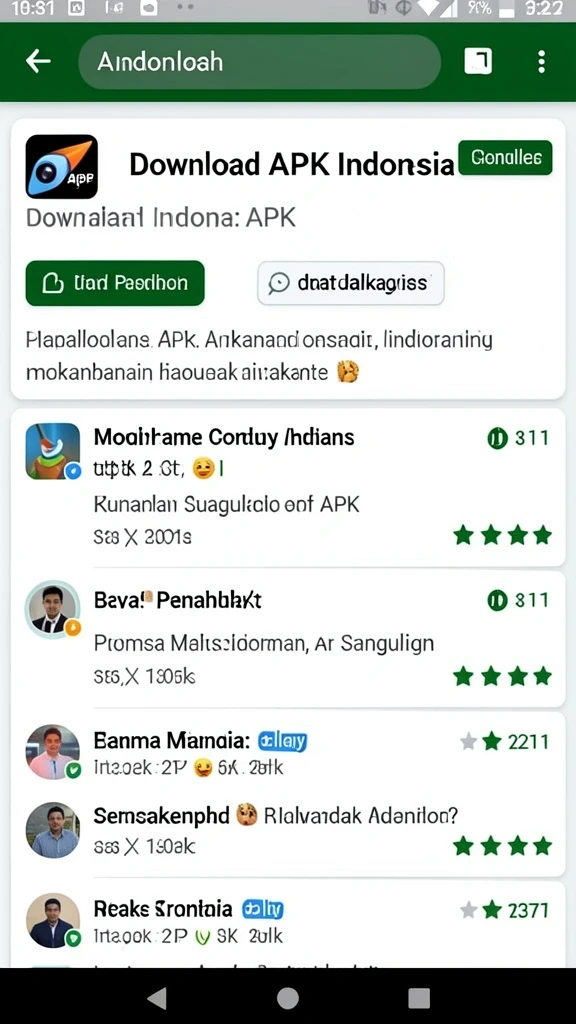The height and width of the screenshot is (1024, 576).
Task: Tap the white square icon in header
Action: pyautogui.click(x=478, y=61)
